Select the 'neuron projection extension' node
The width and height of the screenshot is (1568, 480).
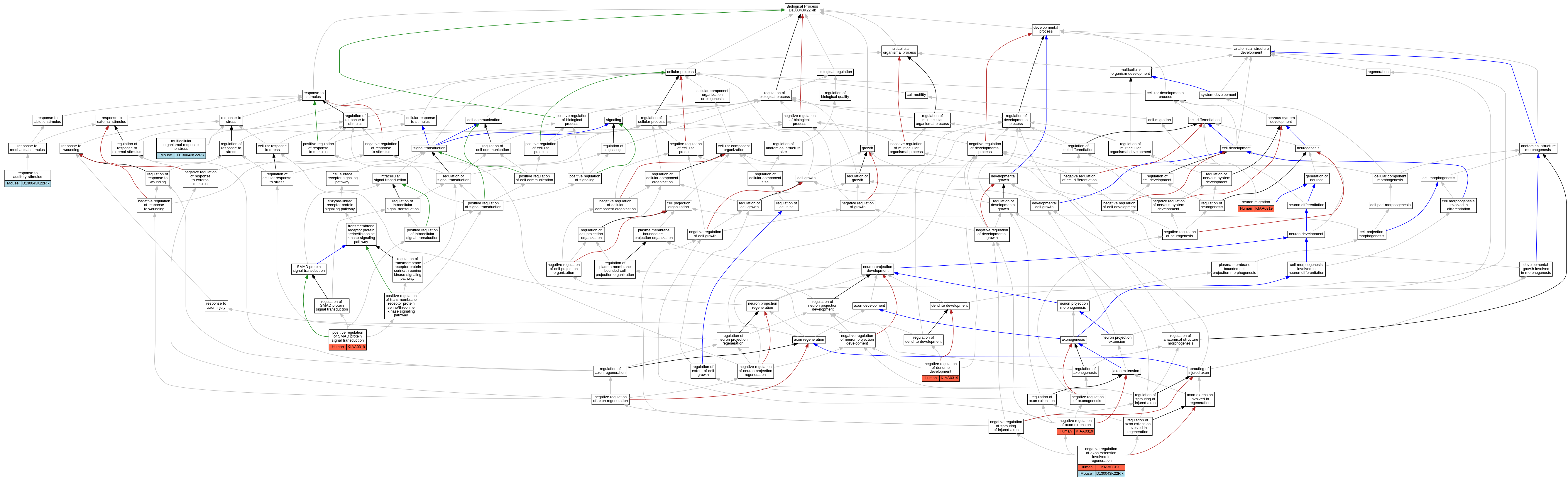point(1117,340)
